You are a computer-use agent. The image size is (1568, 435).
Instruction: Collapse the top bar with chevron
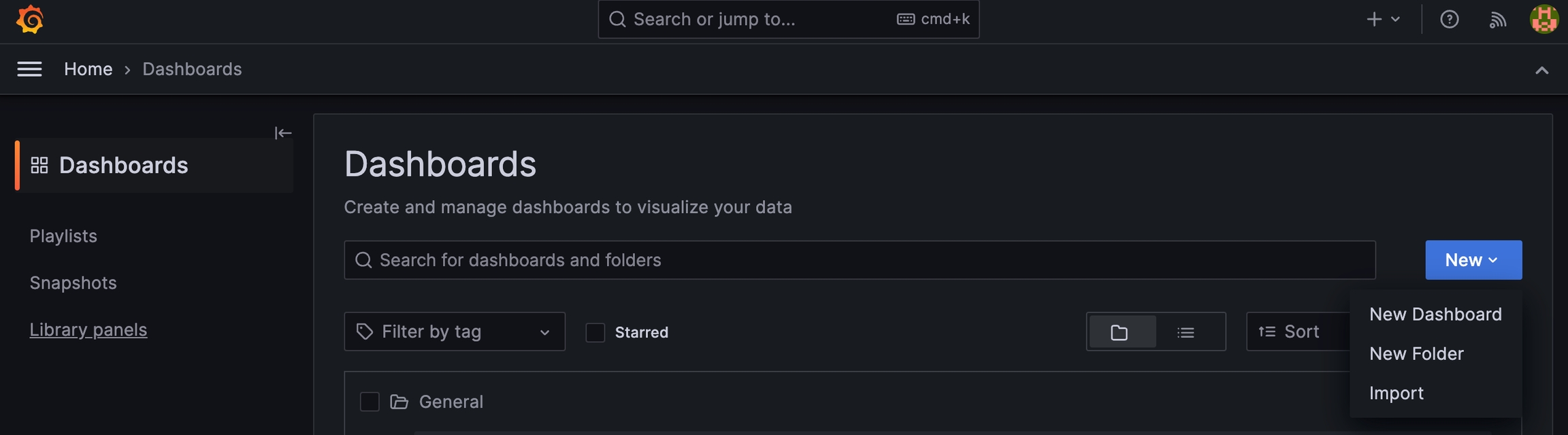[x=1541, y=70]
